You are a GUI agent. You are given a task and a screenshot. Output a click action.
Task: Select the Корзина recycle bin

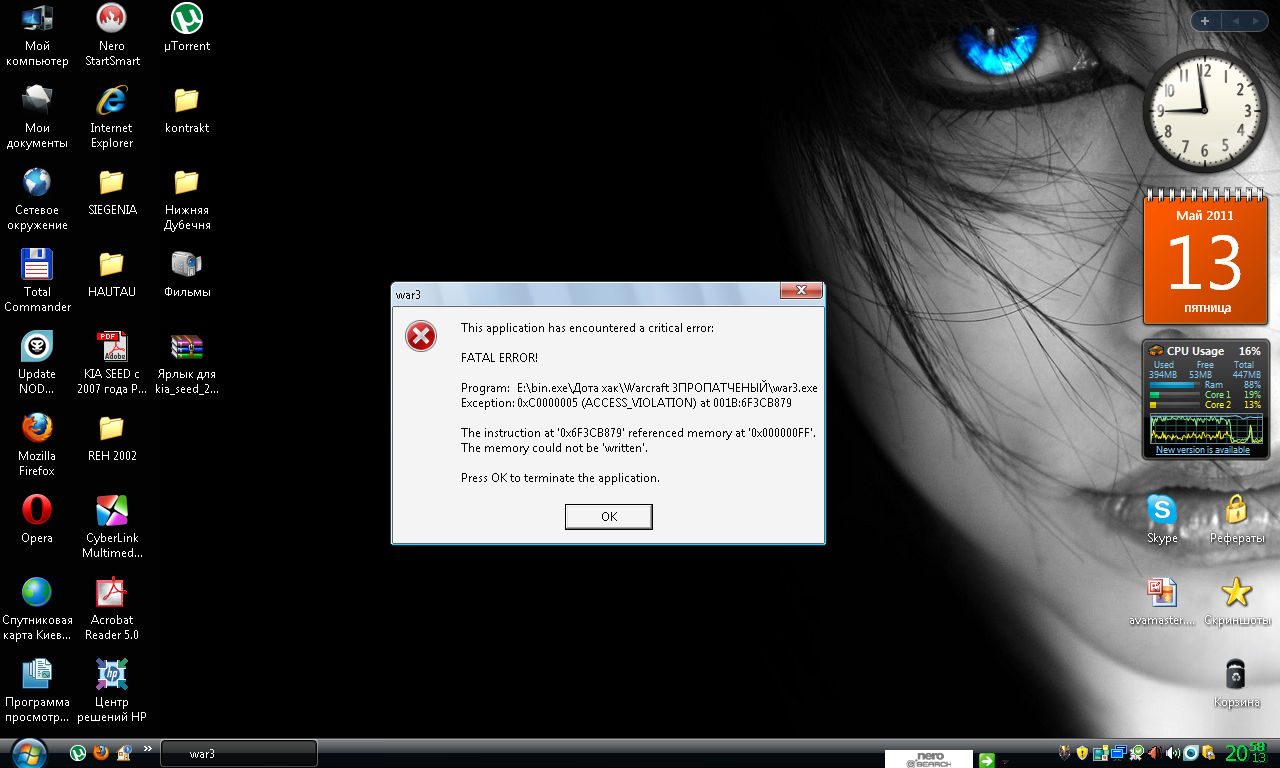pos(1237,683)
